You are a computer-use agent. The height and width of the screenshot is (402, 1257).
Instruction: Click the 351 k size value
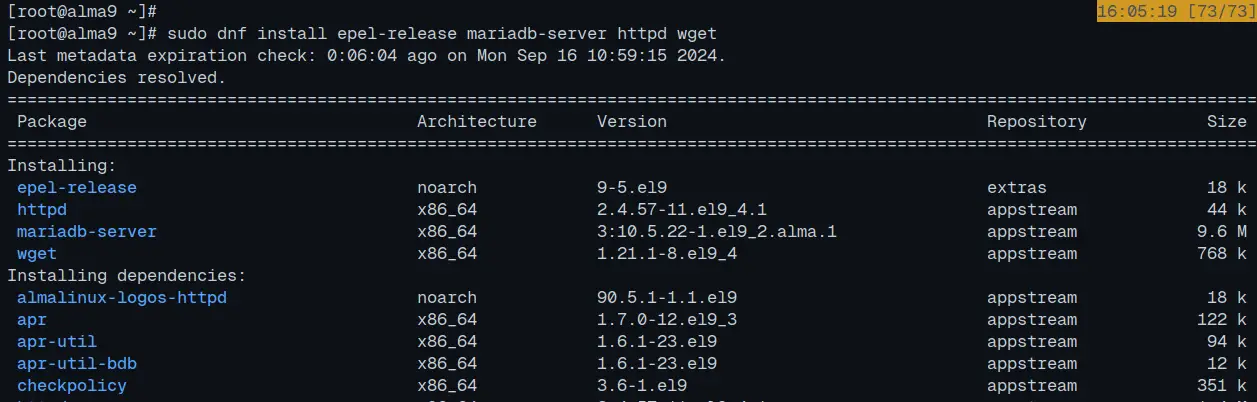coord(1221,386)
